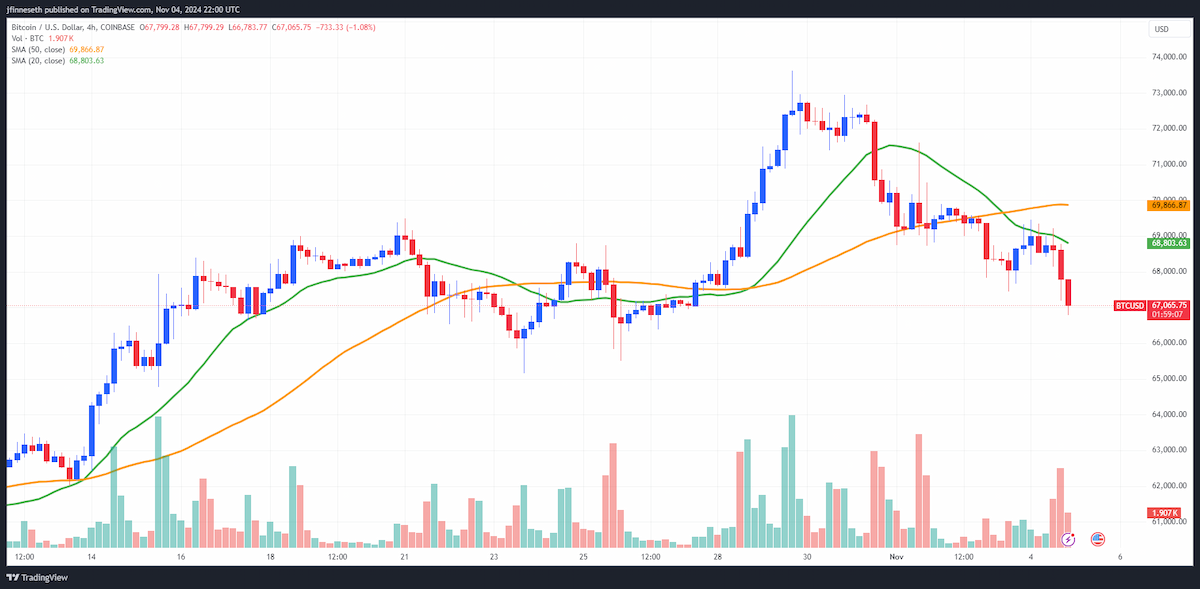Click the COINBASE exchange label
Viewport: 1200px width, 589px height.
click(116, 28)
